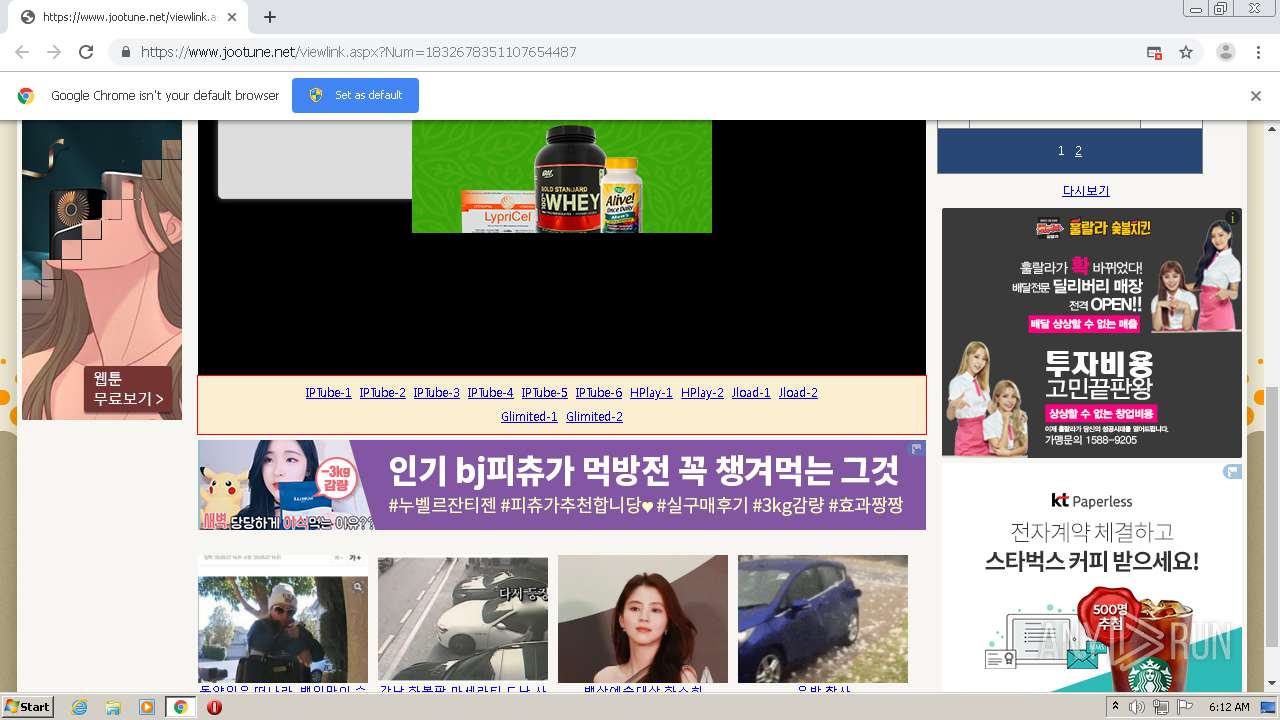Go back to previous page
Image resolution: width=1280 pixels, height=720 pixels.
22,52
